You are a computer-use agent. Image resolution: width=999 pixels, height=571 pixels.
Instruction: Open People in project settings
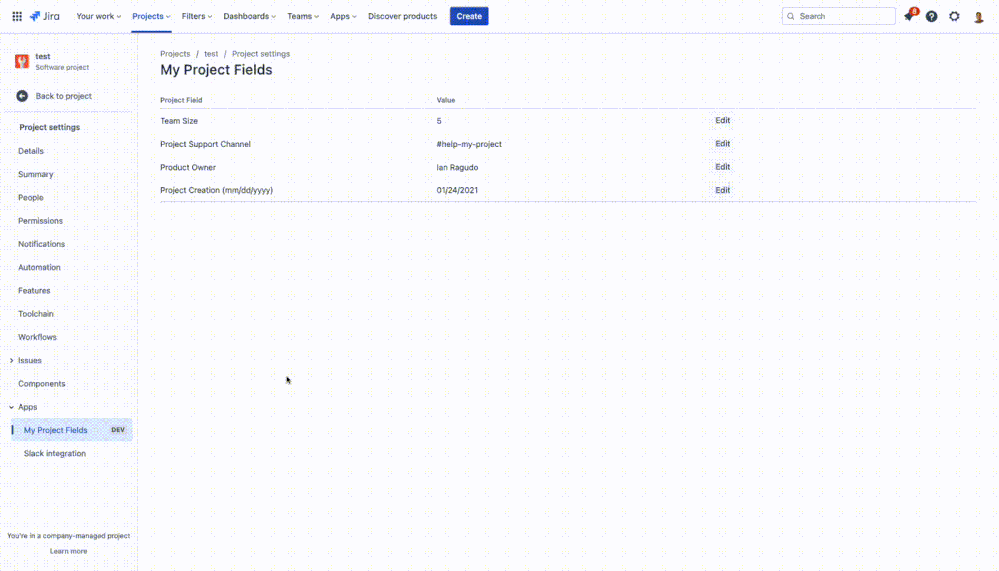click(31, 198)
